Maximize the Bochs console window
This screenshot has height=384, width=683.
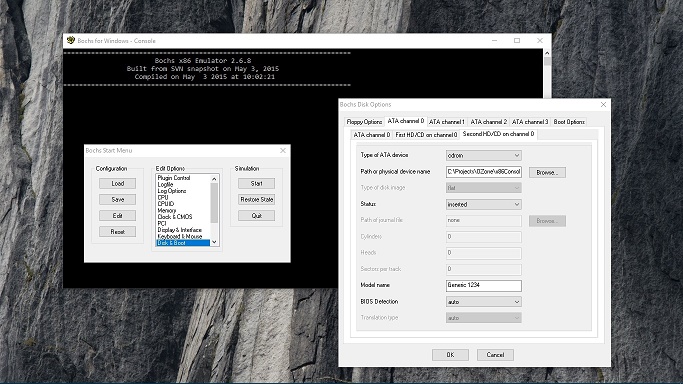click(x=517, y=40)
